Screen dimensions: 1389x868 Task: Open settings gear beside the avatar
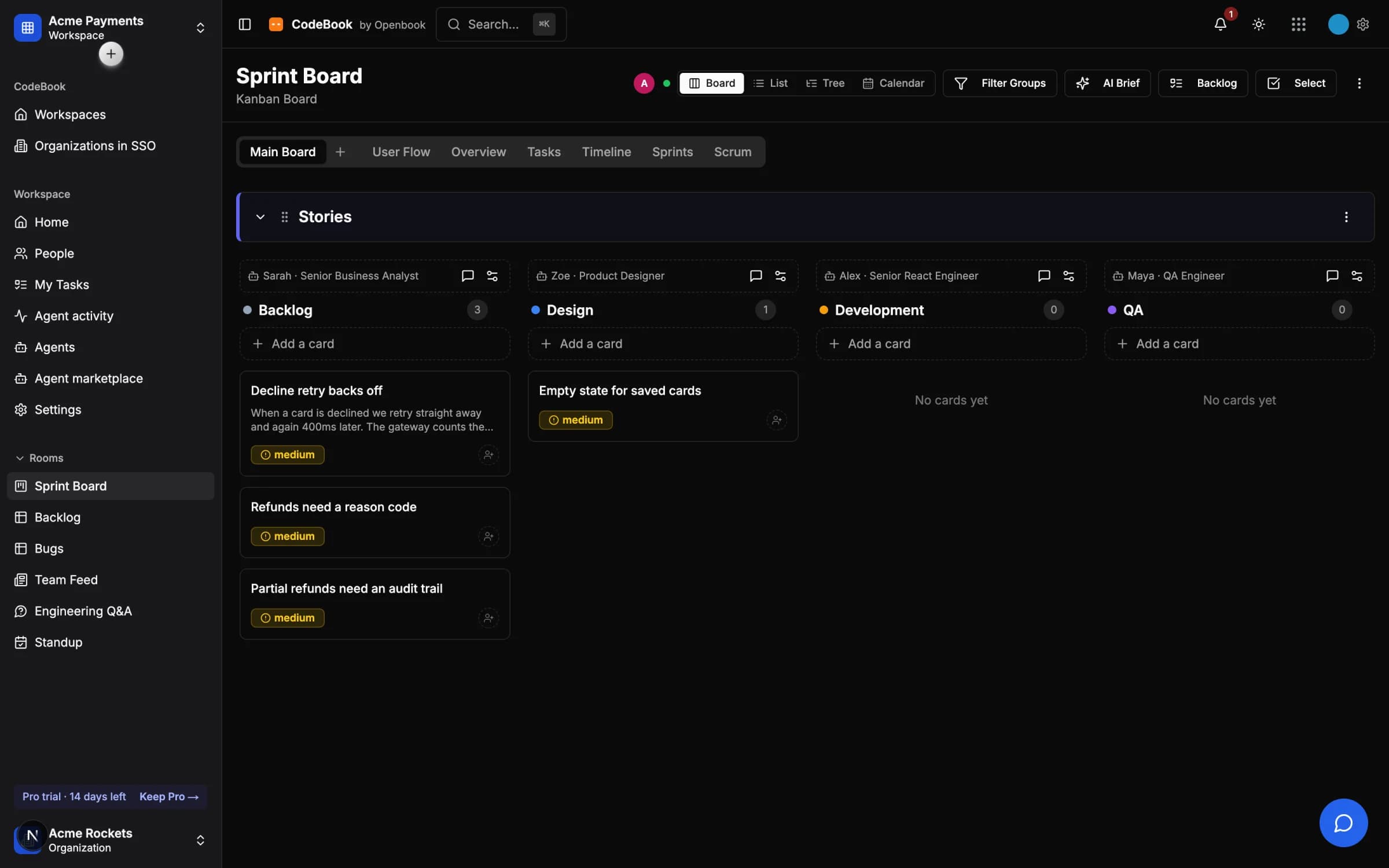point(1363,24)
